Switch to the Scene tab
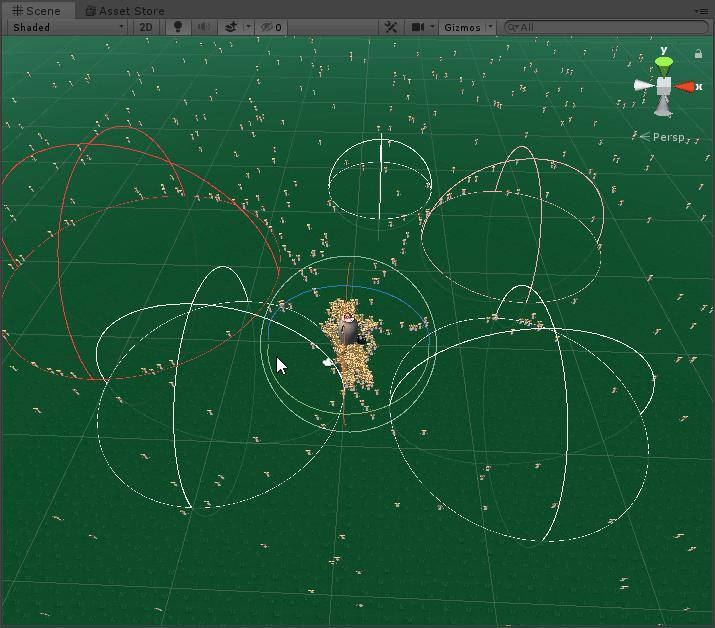 point(36,10)
